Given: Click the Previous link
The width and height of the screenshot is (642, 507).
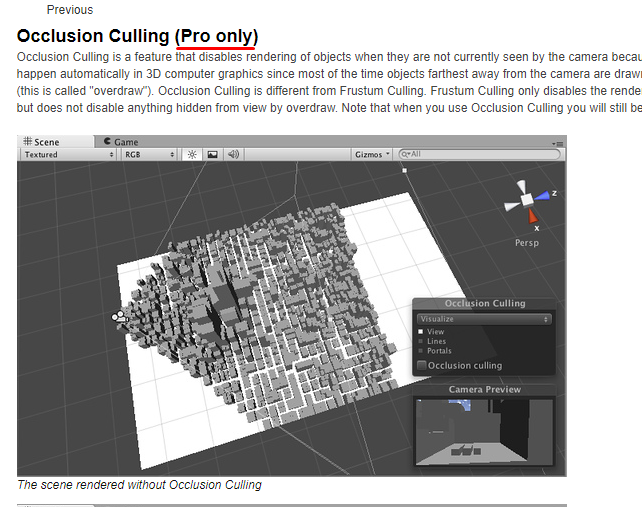Looking at the screenshot, I should tap(70, 10).
